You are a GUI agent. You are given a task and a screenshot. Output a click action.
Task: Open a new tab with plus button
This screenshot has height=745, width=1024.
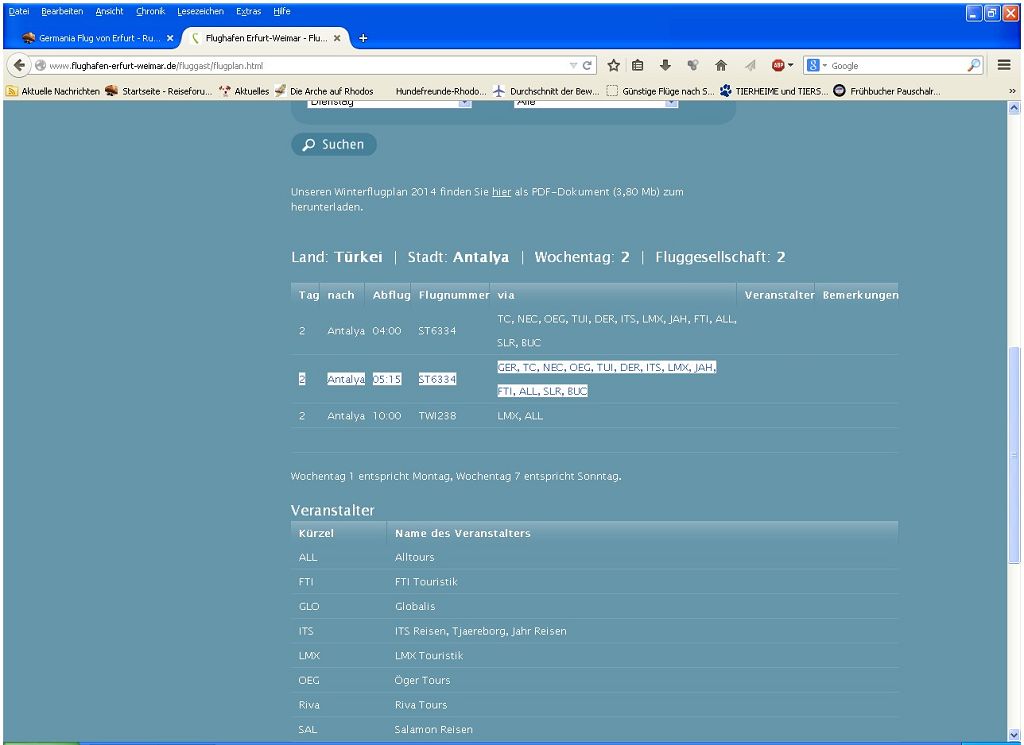(x=363, y=38)
